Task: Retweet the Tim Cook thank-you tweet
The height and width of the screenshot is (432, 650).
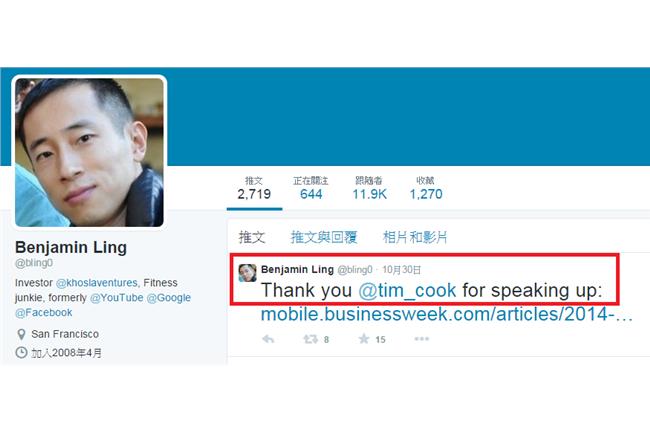Action: [x=310, y=340]
